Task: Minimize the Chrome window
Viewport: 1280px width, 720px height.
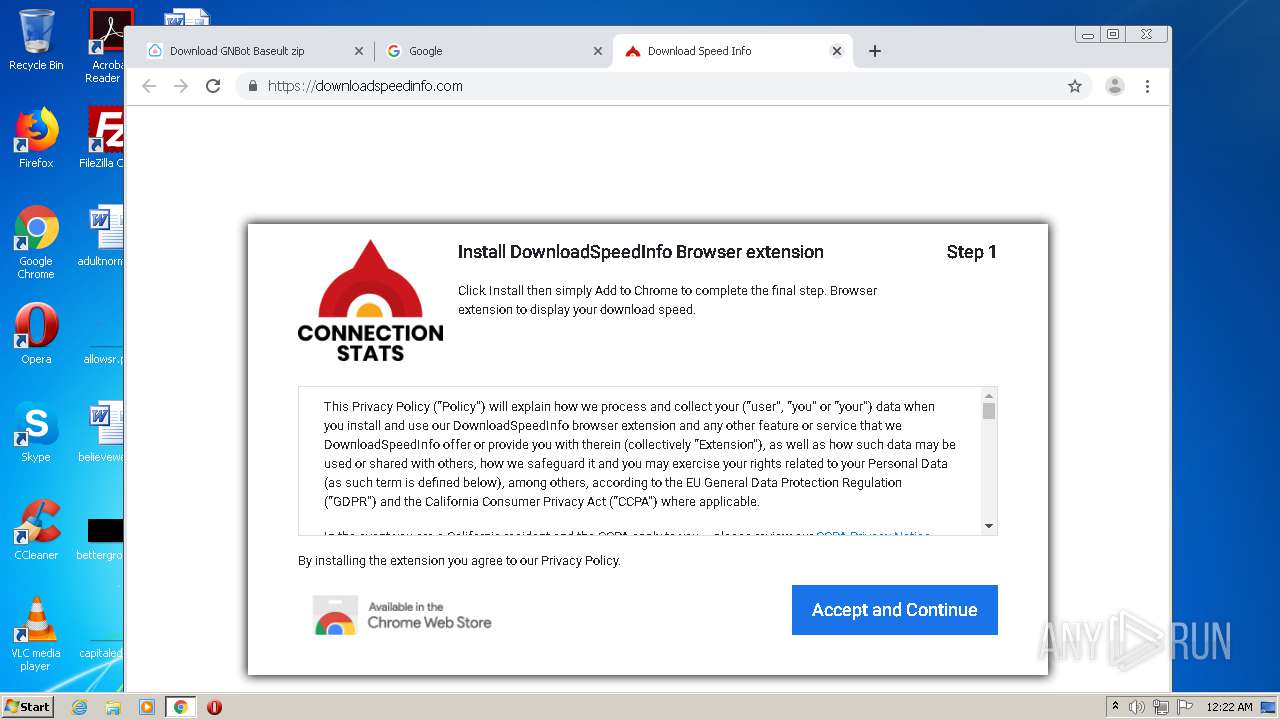Action: 1088,35
